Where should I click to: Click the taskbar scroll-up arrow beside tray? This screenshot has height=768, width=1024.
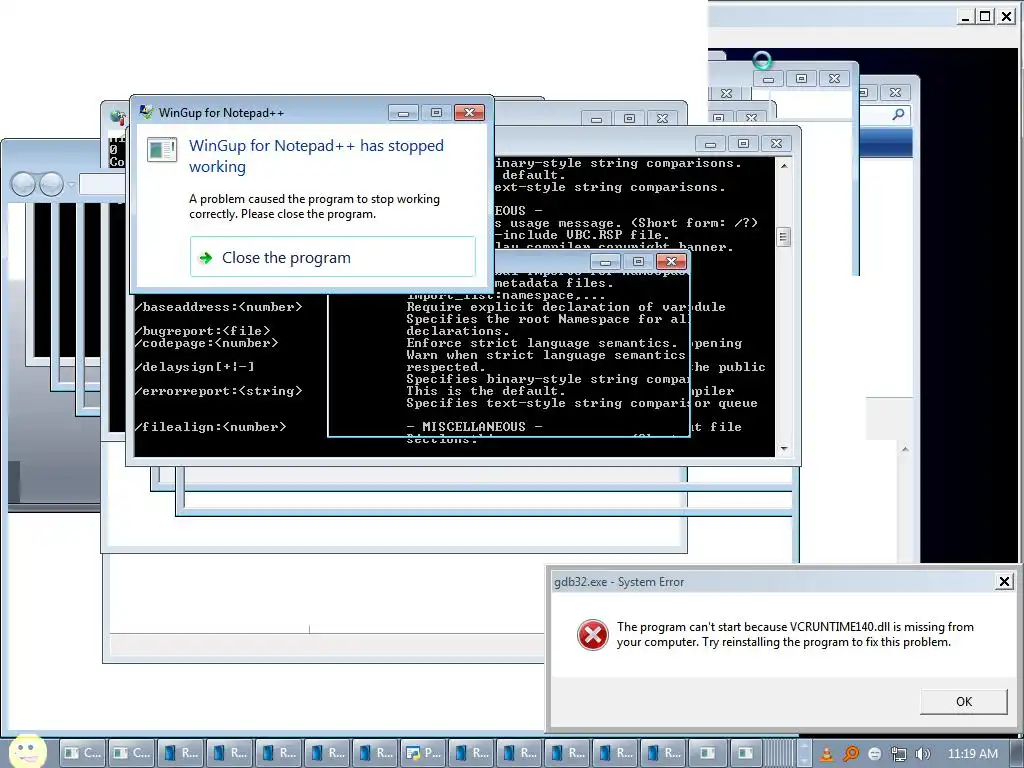[805, 746]
